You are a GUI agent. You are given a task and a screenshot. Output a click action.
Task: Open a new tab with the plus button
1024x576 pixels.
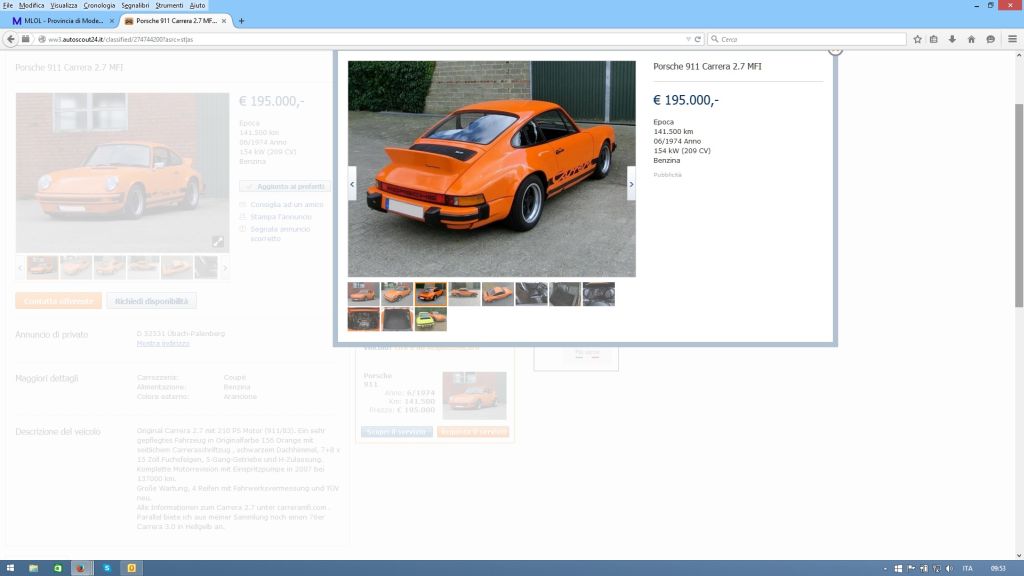(x=241, y=21)
